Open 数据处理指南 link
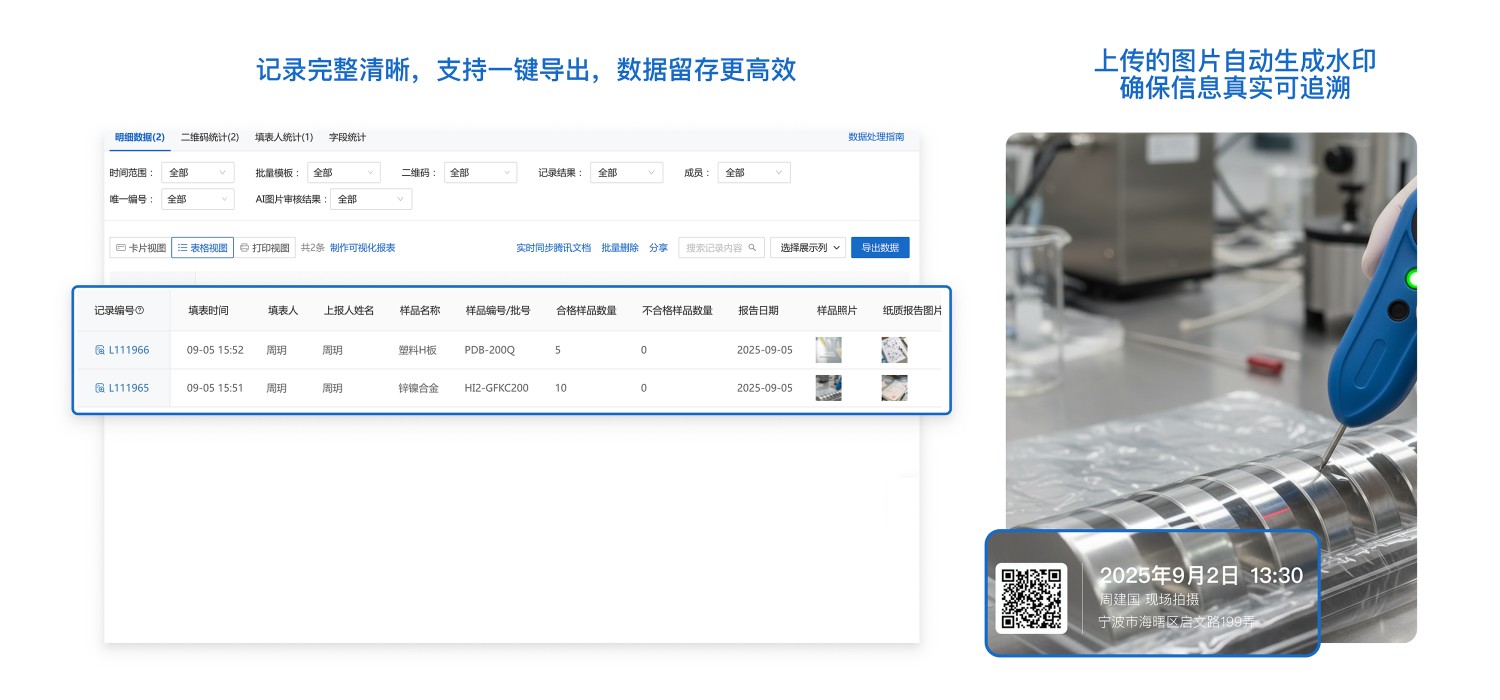Image resolution: width=1500 pixels, height=700 pixels. click(x=876, y=137)
